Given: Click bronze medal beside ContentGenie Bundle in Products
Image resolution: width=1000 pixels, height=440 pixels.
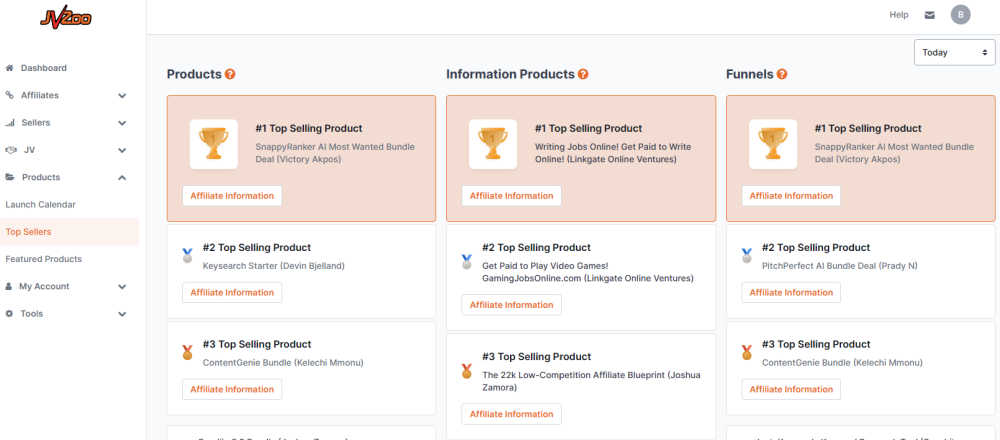Looking at the screenshot, I should [x=188, y=353].
